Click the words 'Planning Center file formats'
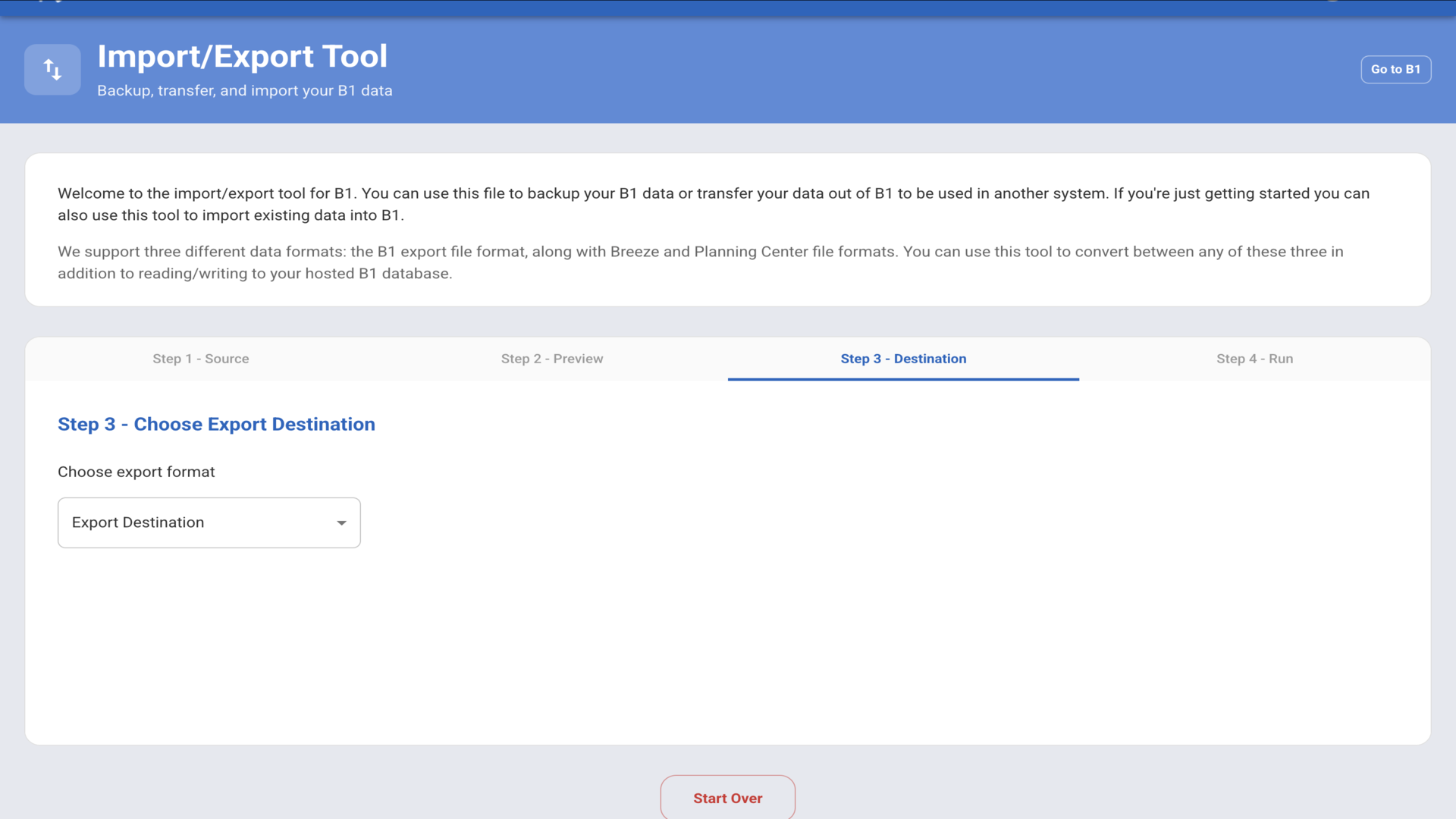 pyautogui.click(x=794, y=252)
